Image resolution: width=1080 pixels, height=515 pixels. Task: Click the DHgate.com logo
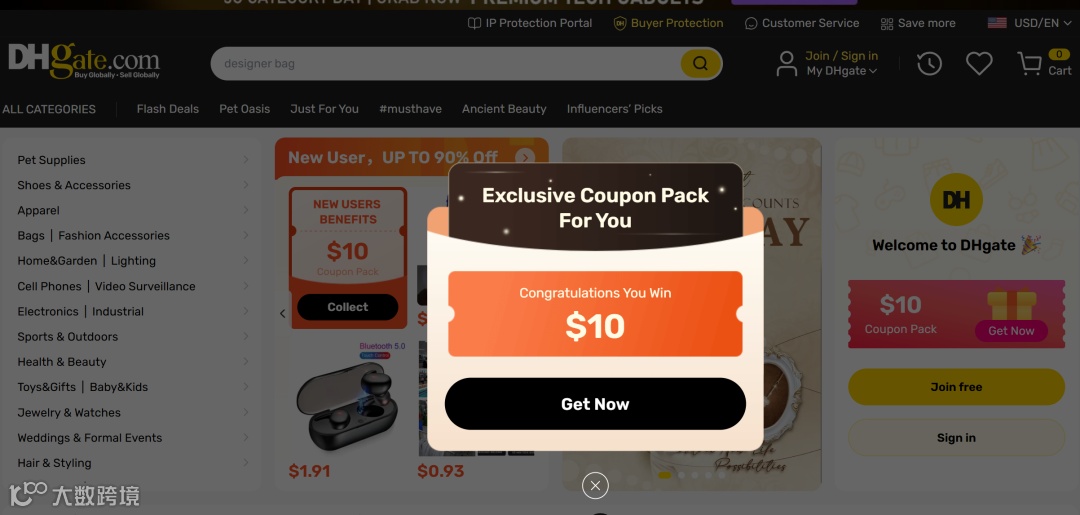83,61
